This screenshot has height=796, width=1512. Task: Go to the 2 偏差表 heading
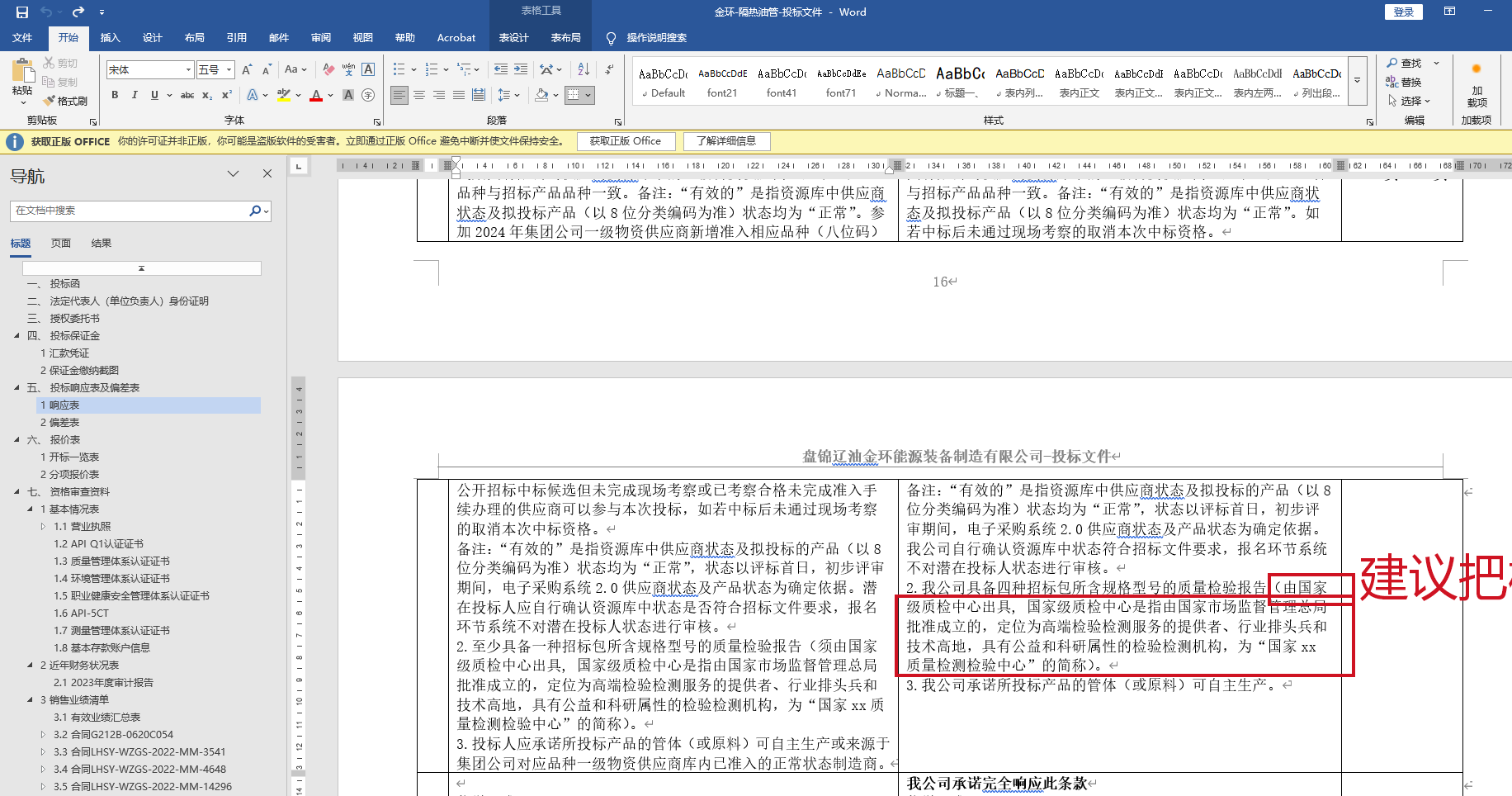click(60, 423)
